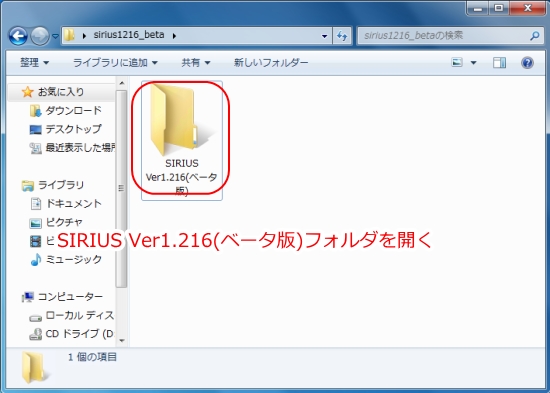Viewport: 550px width, 393px height.
Task: Click the magnifier search icon
Action: pos(535,35)
